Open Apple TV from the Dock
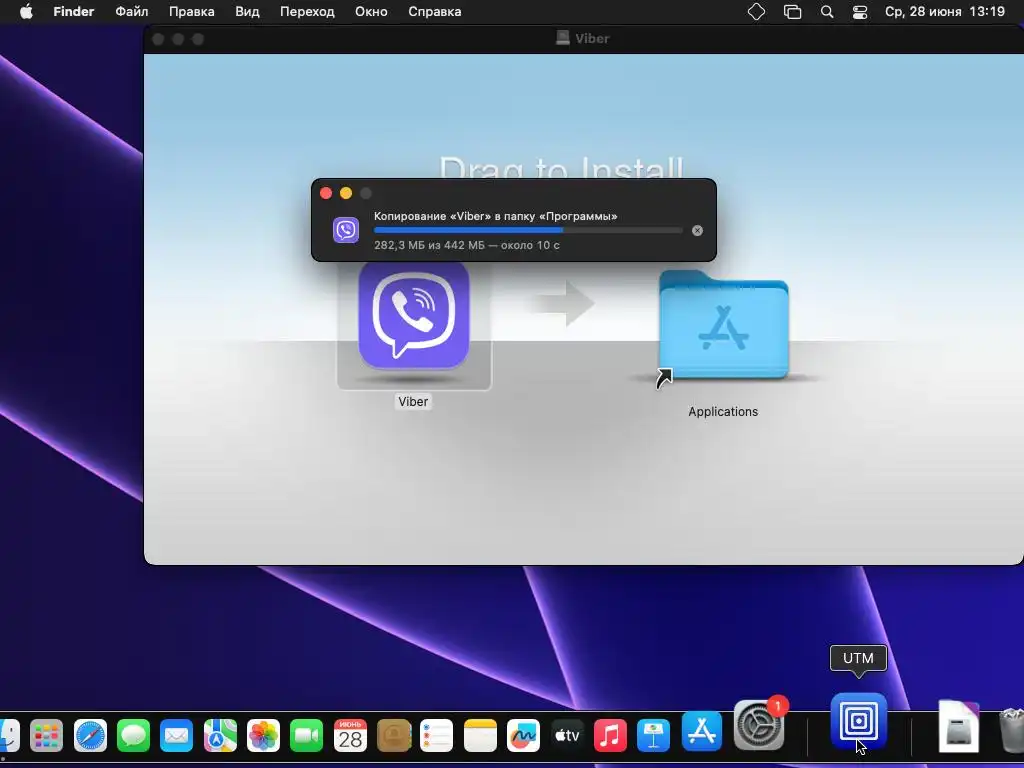The height and width of the screenshot is (768, 1024). (x=567, y=737)
